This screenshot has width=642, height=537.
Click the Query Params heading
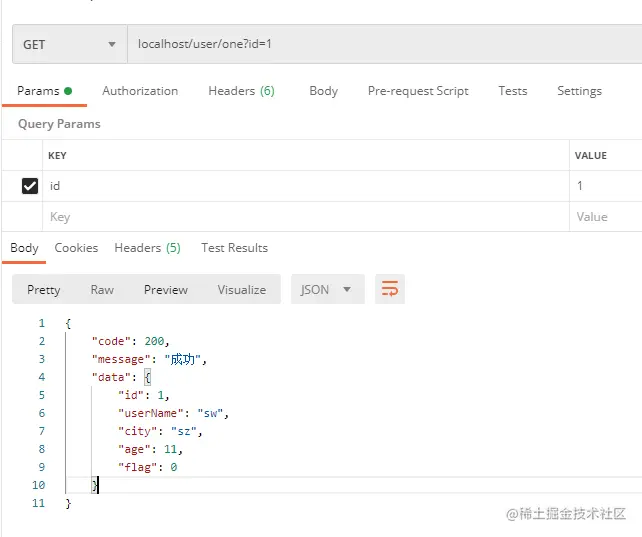(x=59, y=124)
